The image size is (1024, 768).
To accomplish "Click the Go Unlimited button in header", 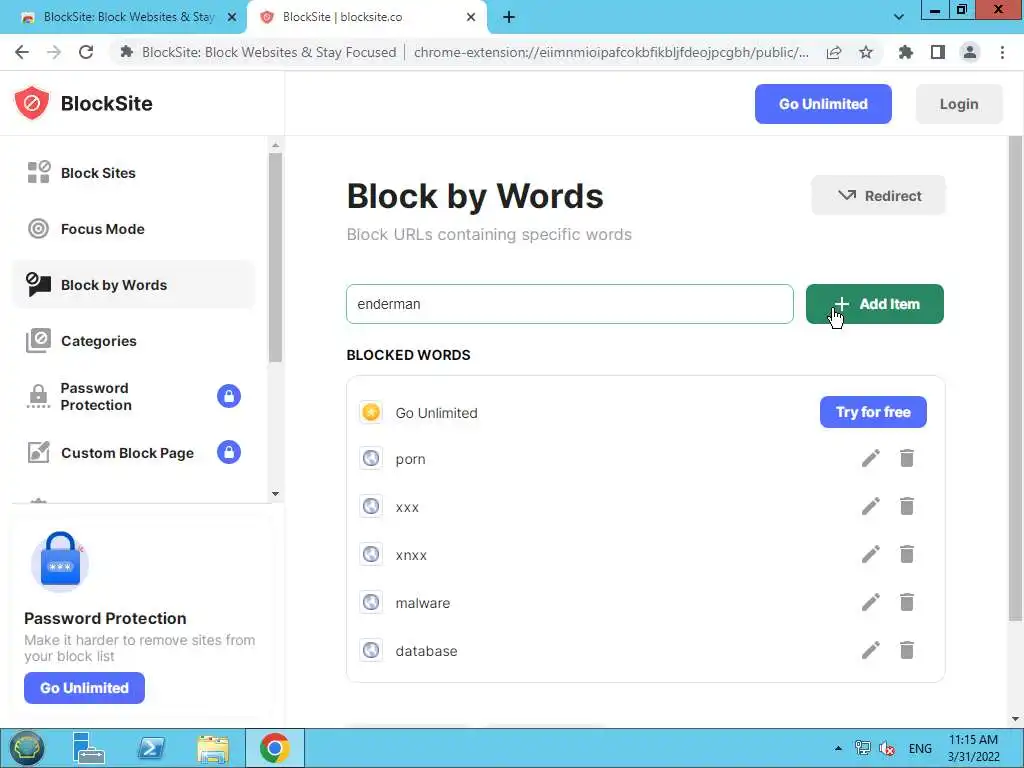I will pos(823,104).
